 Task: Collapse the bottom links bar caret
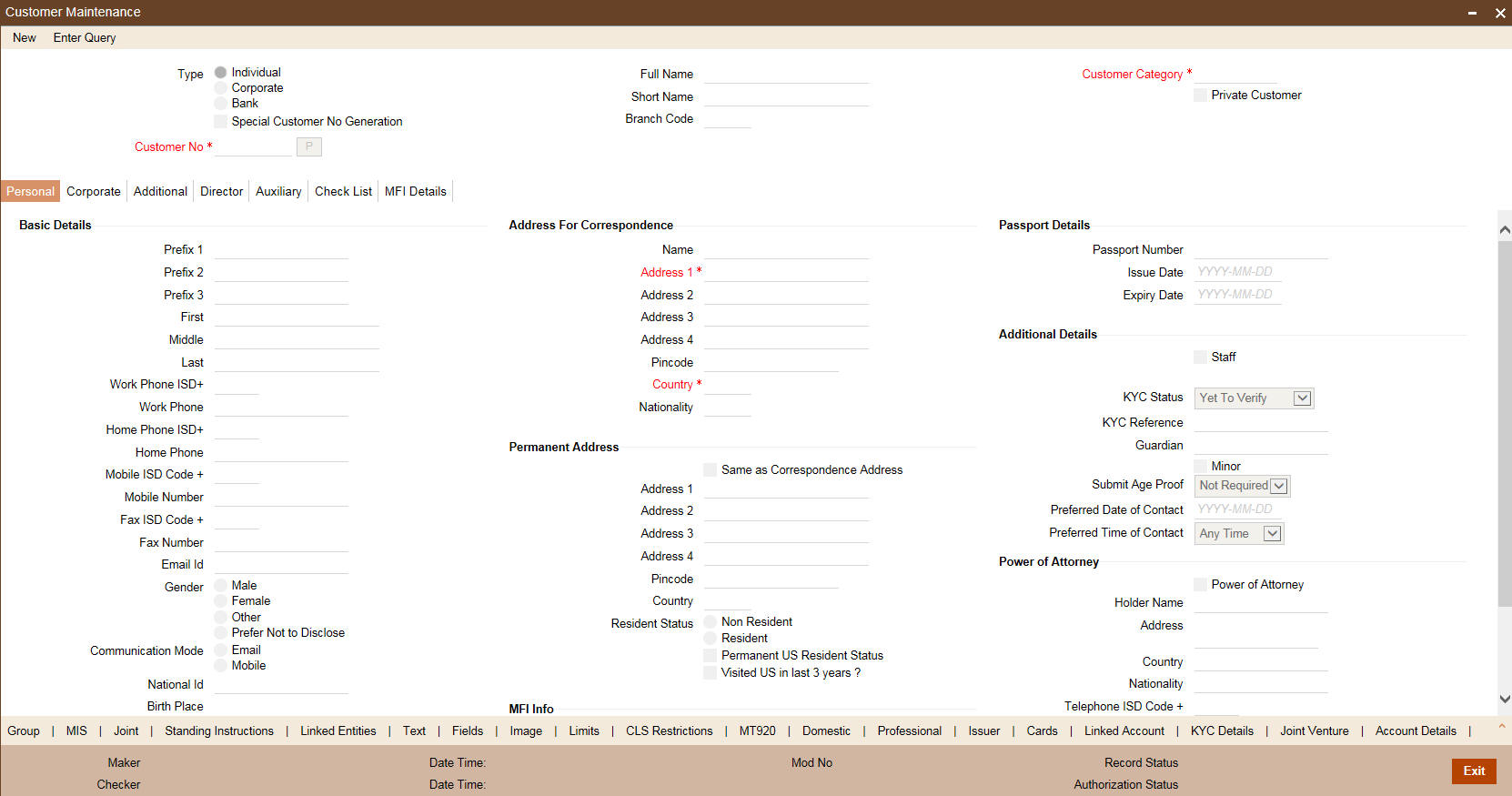(x=1502, y=726)
